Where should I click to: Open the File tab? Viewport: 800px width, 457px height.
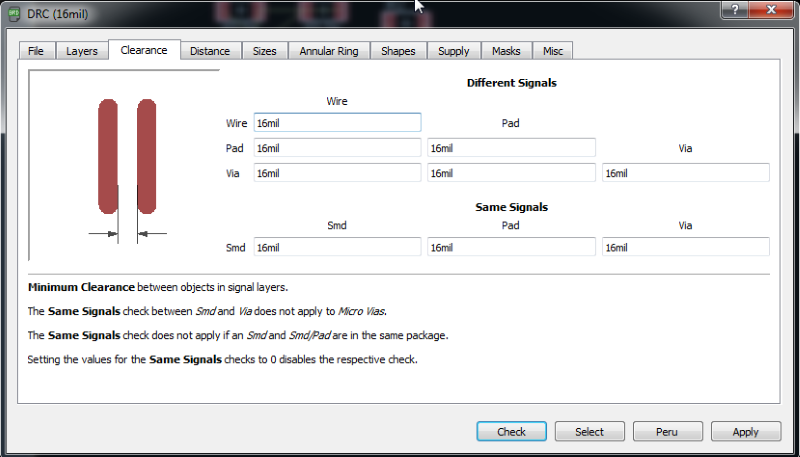(36, 51)
